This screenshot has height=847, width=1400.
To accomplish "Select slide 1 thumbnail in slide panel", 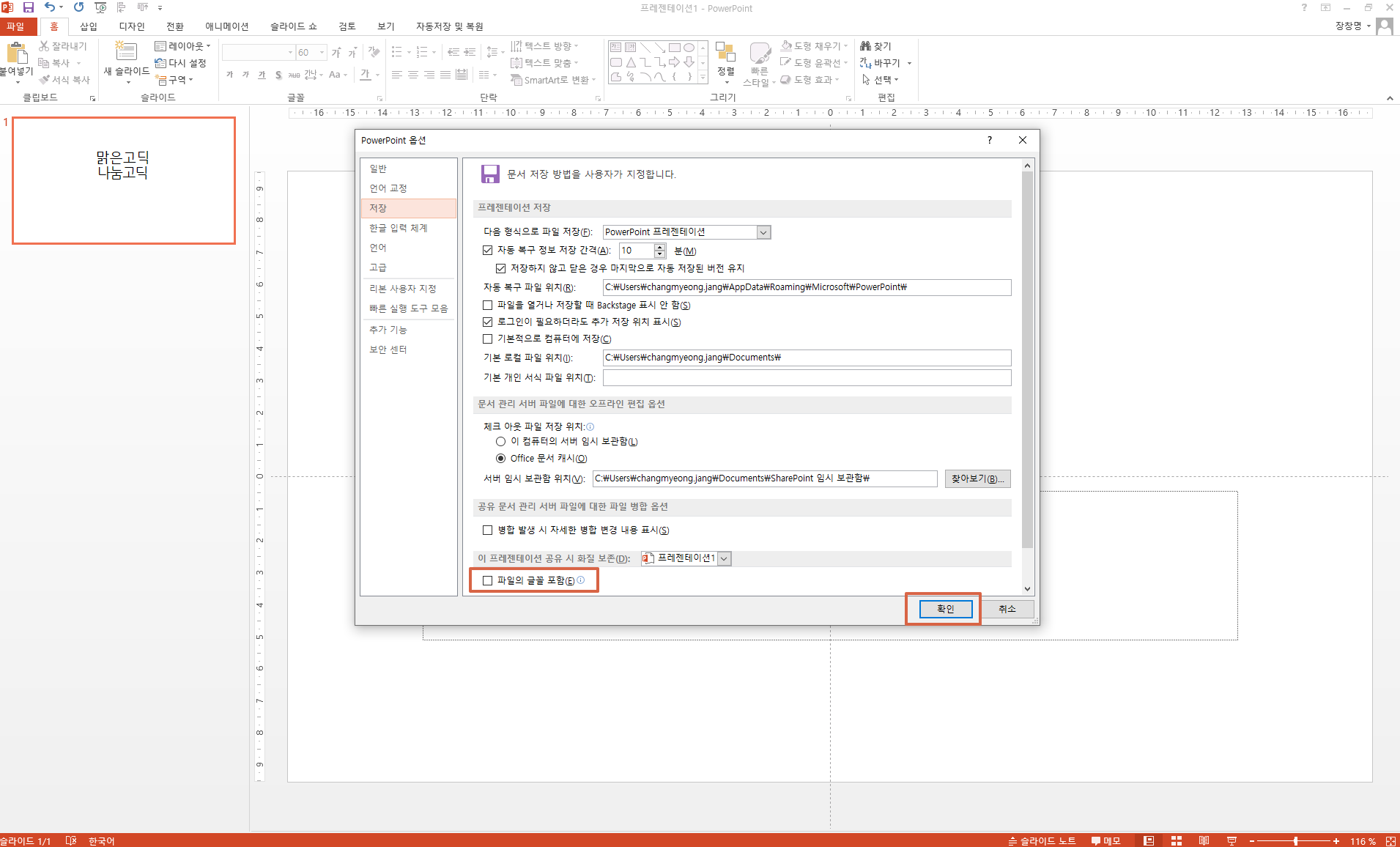I will click(124, 181).
